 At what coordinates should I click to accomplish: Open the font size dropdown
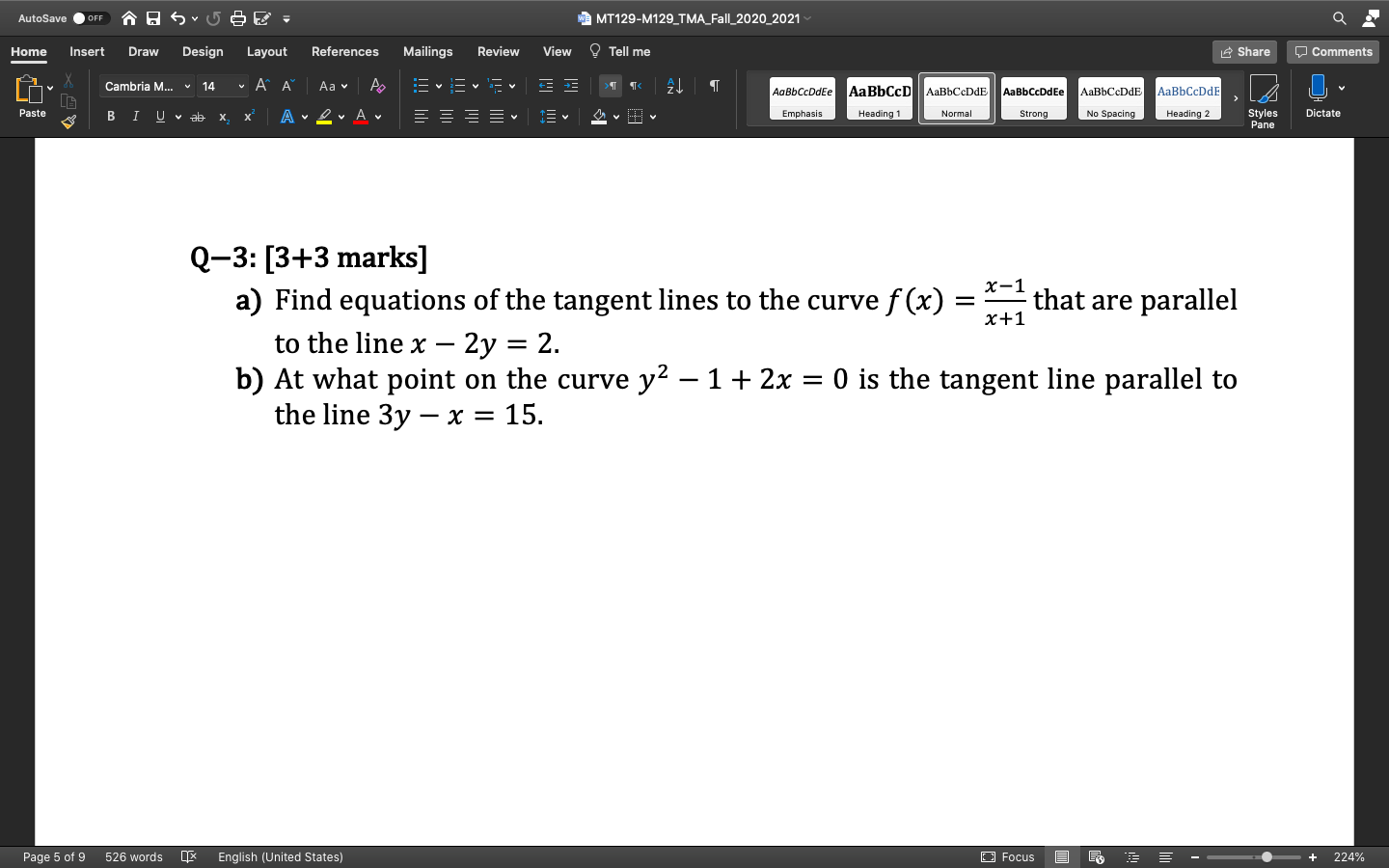click(241, 86)
